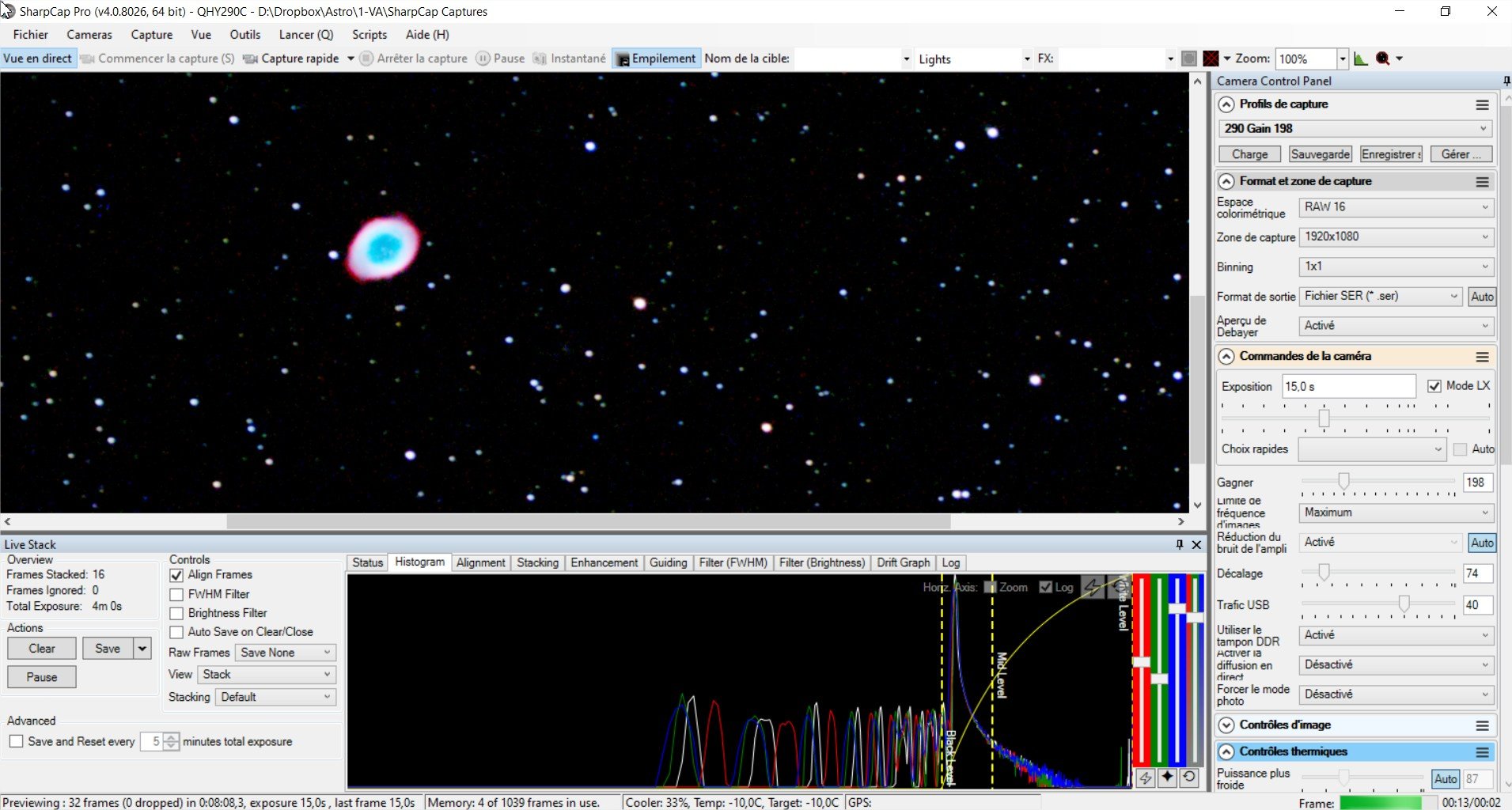Click the focus assistant magnifier icon

(1383, 59)
